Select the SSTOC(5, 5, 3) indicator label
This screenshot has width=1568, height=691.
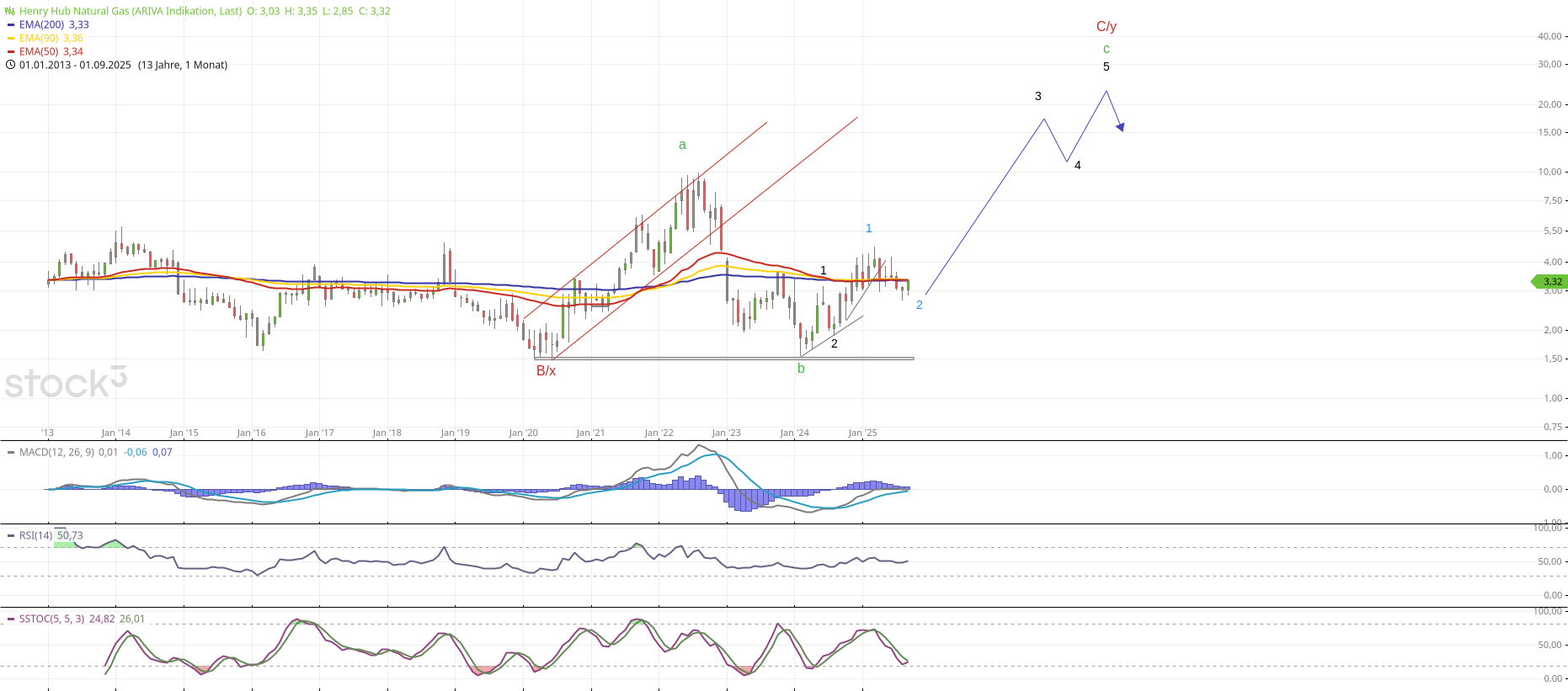click(51, 619)
